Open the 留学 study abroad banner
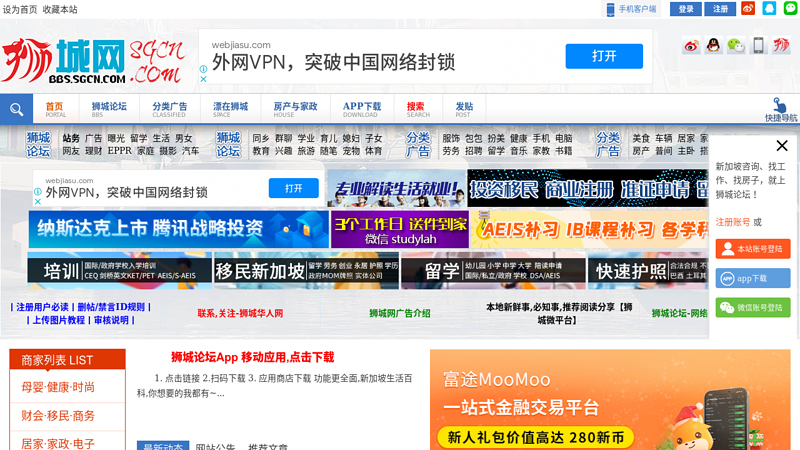This screenshot has height=450, width=800. (493, 270)
